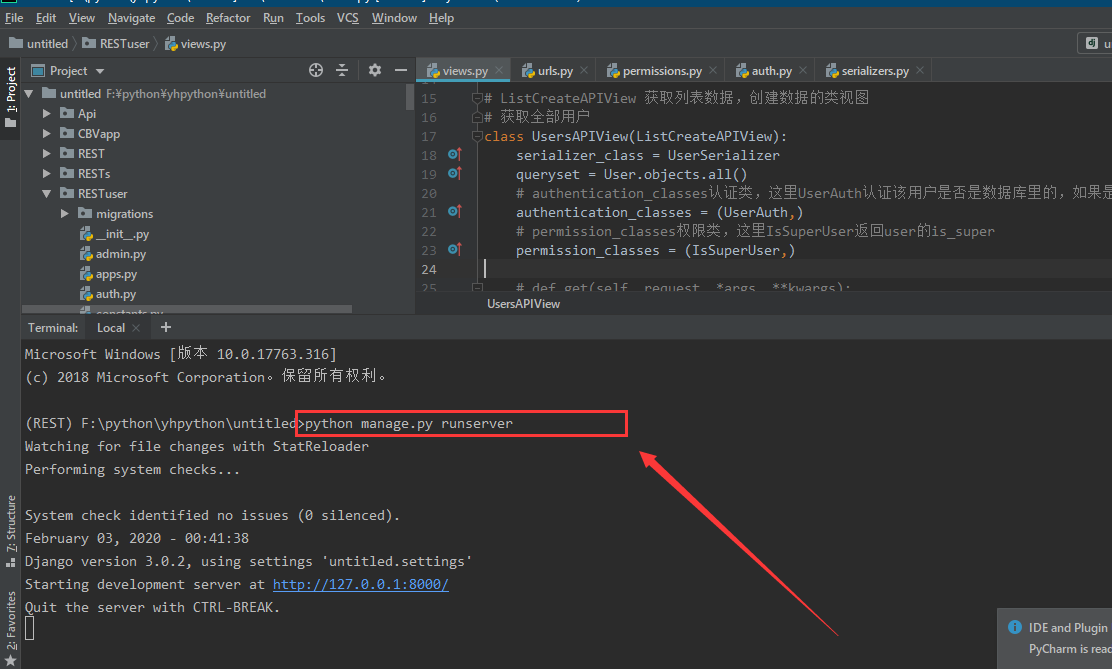Collapse the RESTuser folder

pos(47,194)
